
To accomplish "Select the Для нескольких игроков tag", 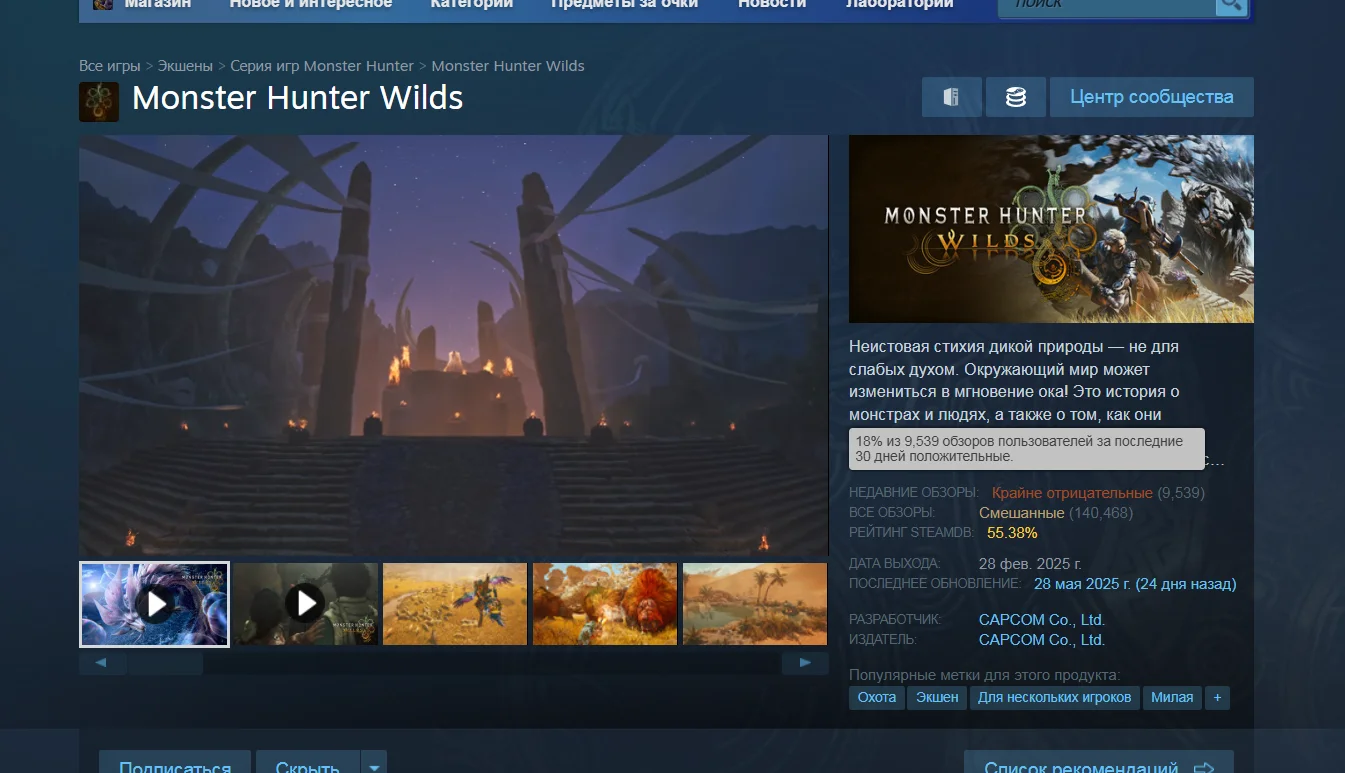I will [1055, 697].
